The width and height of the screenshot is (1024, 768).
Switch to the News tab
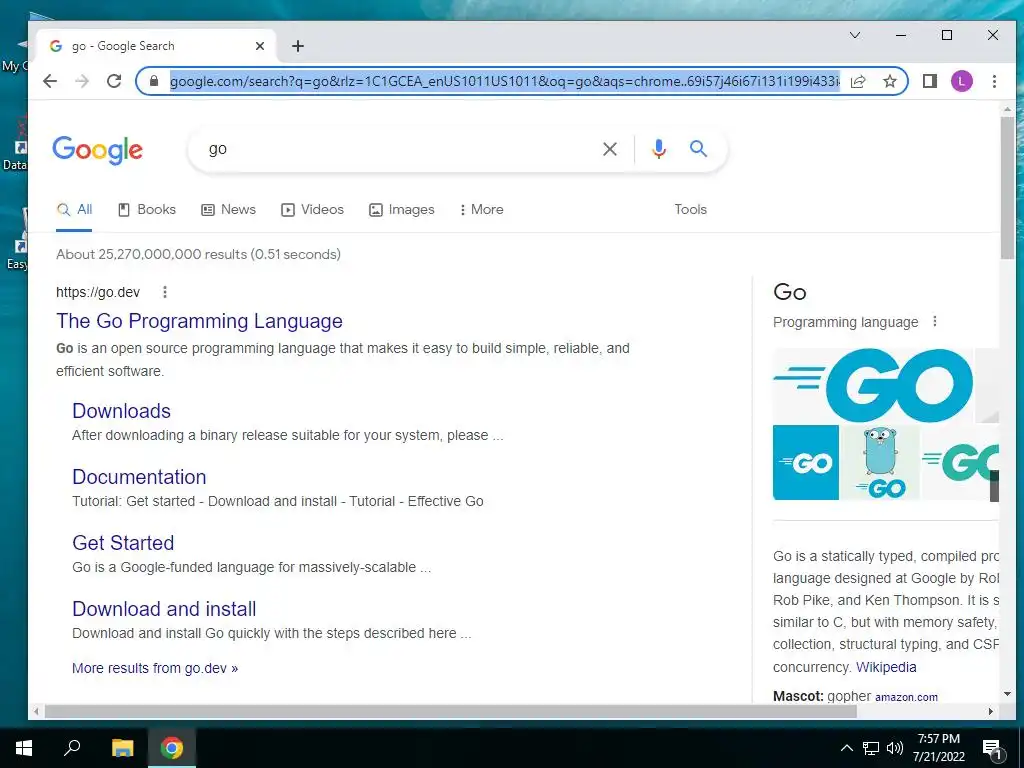(229, 210)
